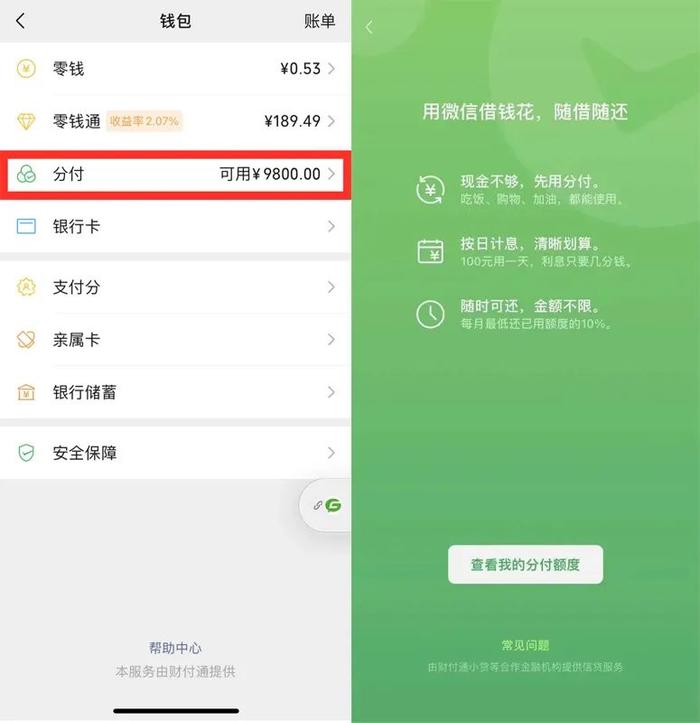700x723 pixels.
Task: Open the 零钱通 diamond icon entry
Action: tap(26, 121)
